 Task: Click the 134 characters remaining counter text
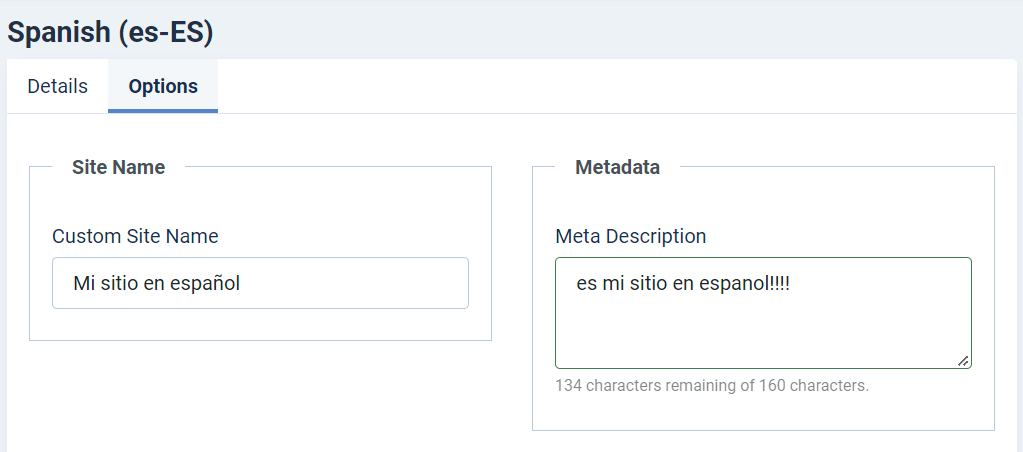point(712,385)
